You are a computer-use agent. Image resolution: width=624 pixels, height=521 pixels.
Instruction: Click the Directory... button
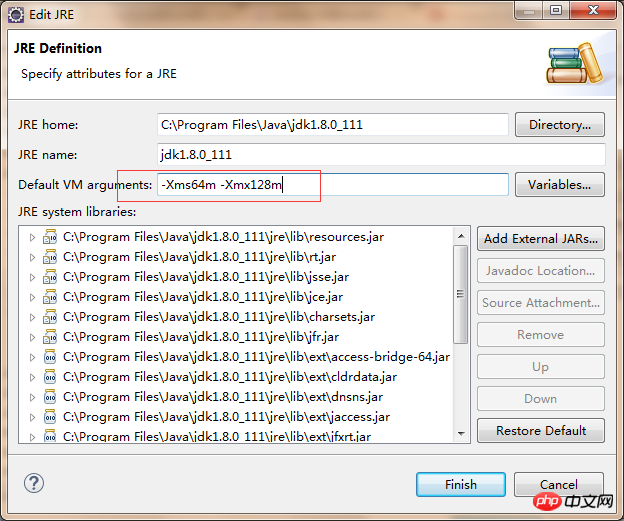(560, 125)
